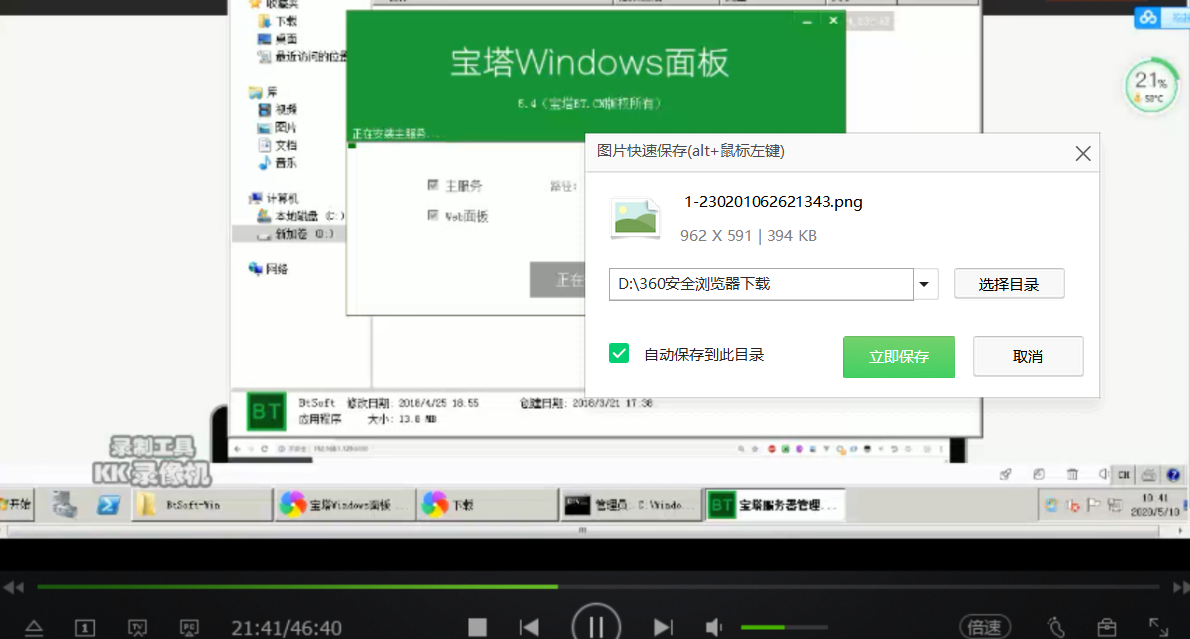Select 计算机 in the explorer tree
The width and height of the screenshot is (1190, 639).
coord(273,199)
